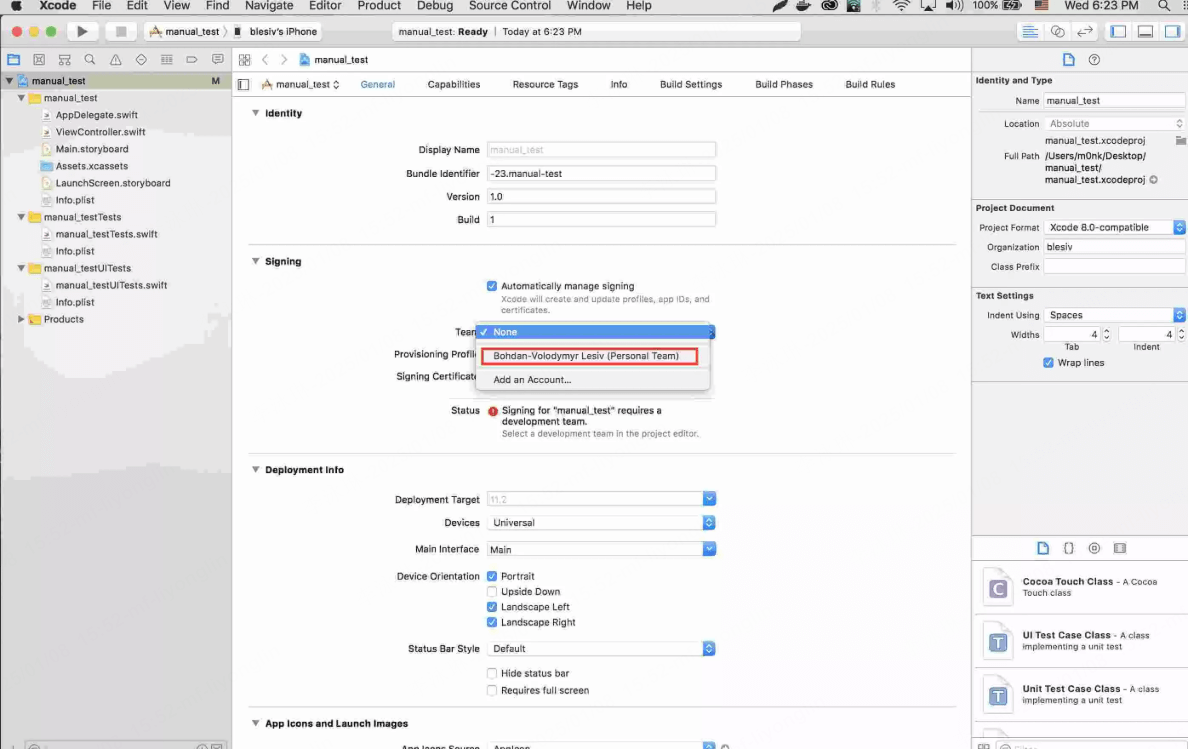This screenshot has height=749, width=1188.
Task: Collapse the manual_testTests folder
Action: 22,217
